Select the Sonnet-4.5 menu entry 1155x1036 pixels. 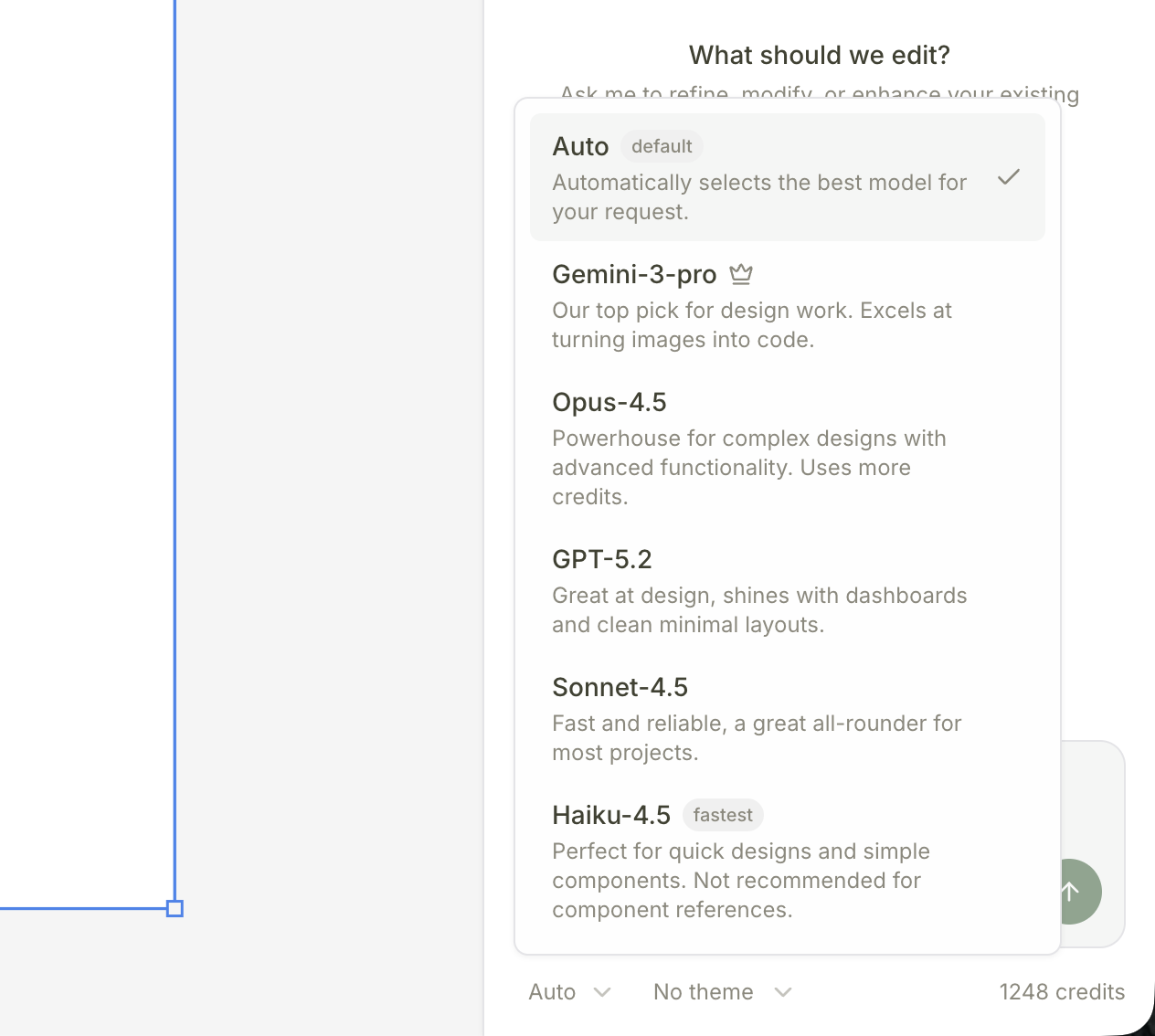tap(620, 686)
